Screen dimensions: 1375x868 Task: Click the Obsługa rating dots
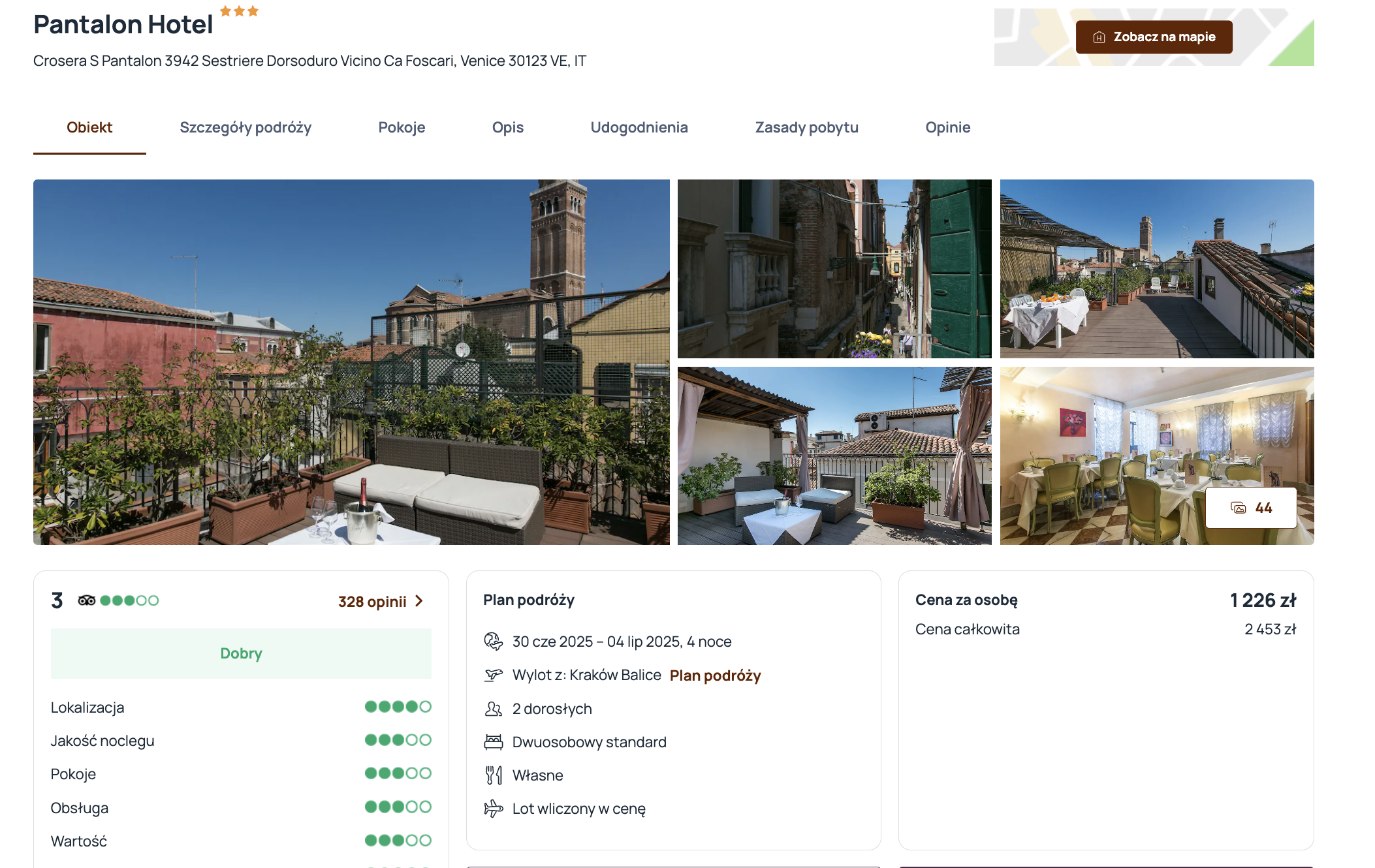pos(398,807)
